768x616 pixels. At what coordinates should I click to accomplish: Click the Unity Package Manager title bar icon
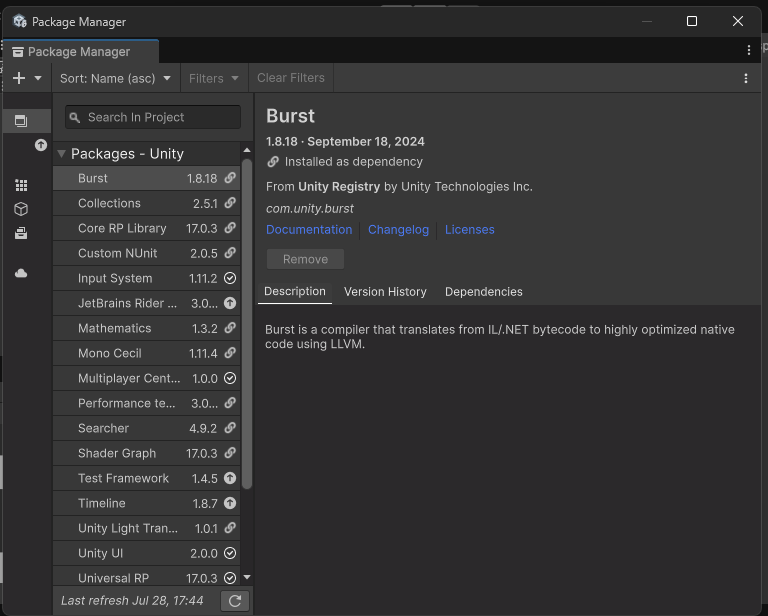point(20,22)
